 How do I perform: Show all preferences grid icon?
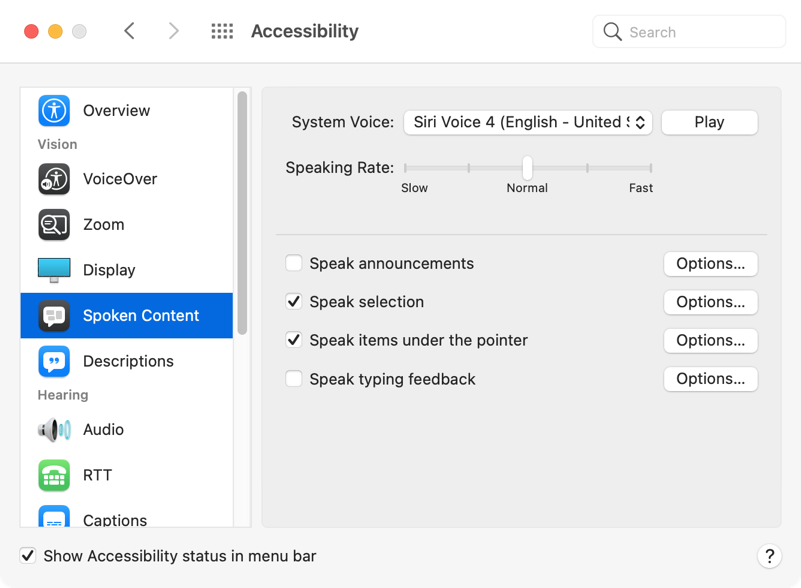click(222, 32)
